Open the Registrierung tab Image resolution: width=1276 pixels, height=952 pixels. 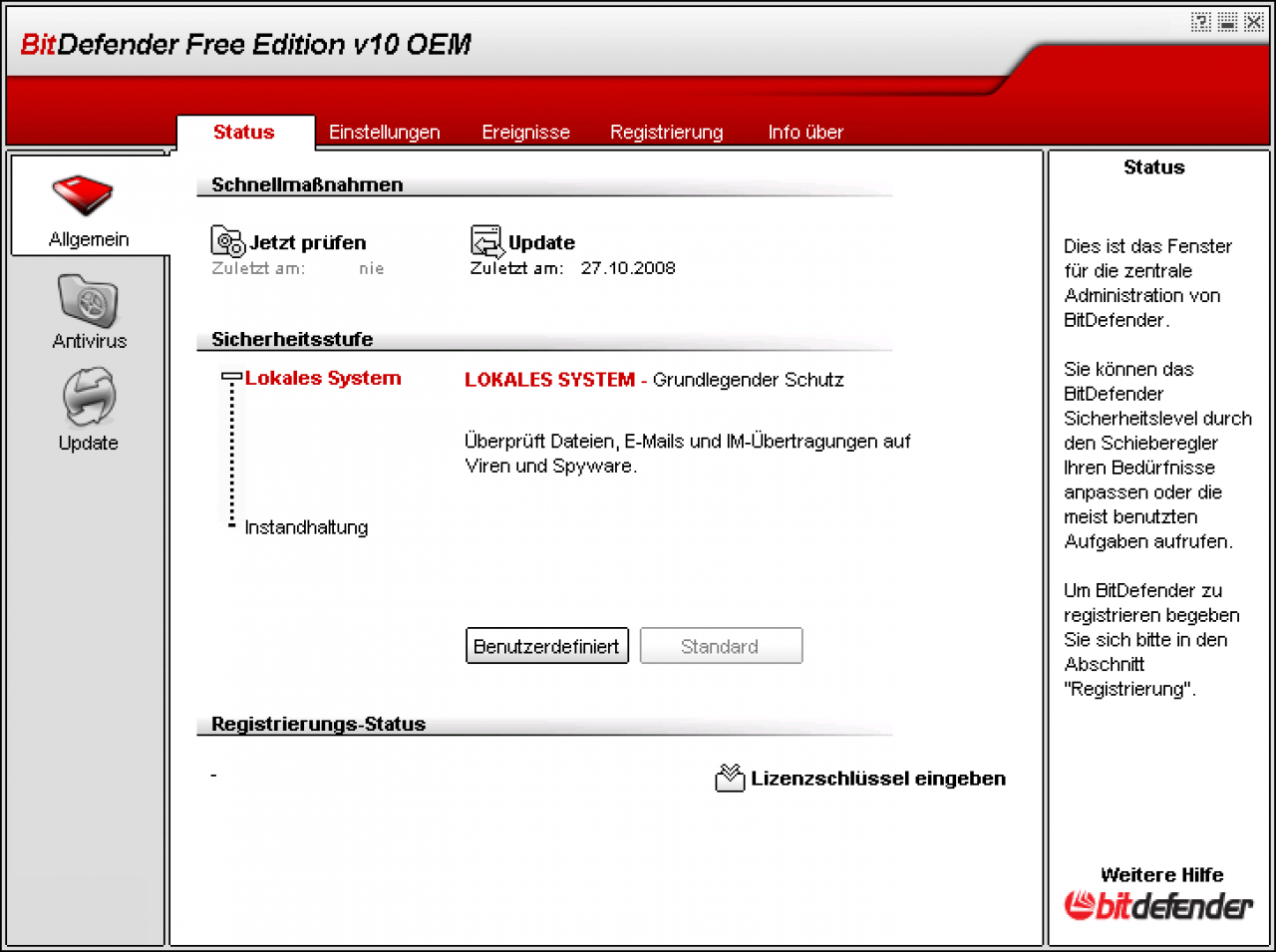pyautogui.click(x=667, y=132)
